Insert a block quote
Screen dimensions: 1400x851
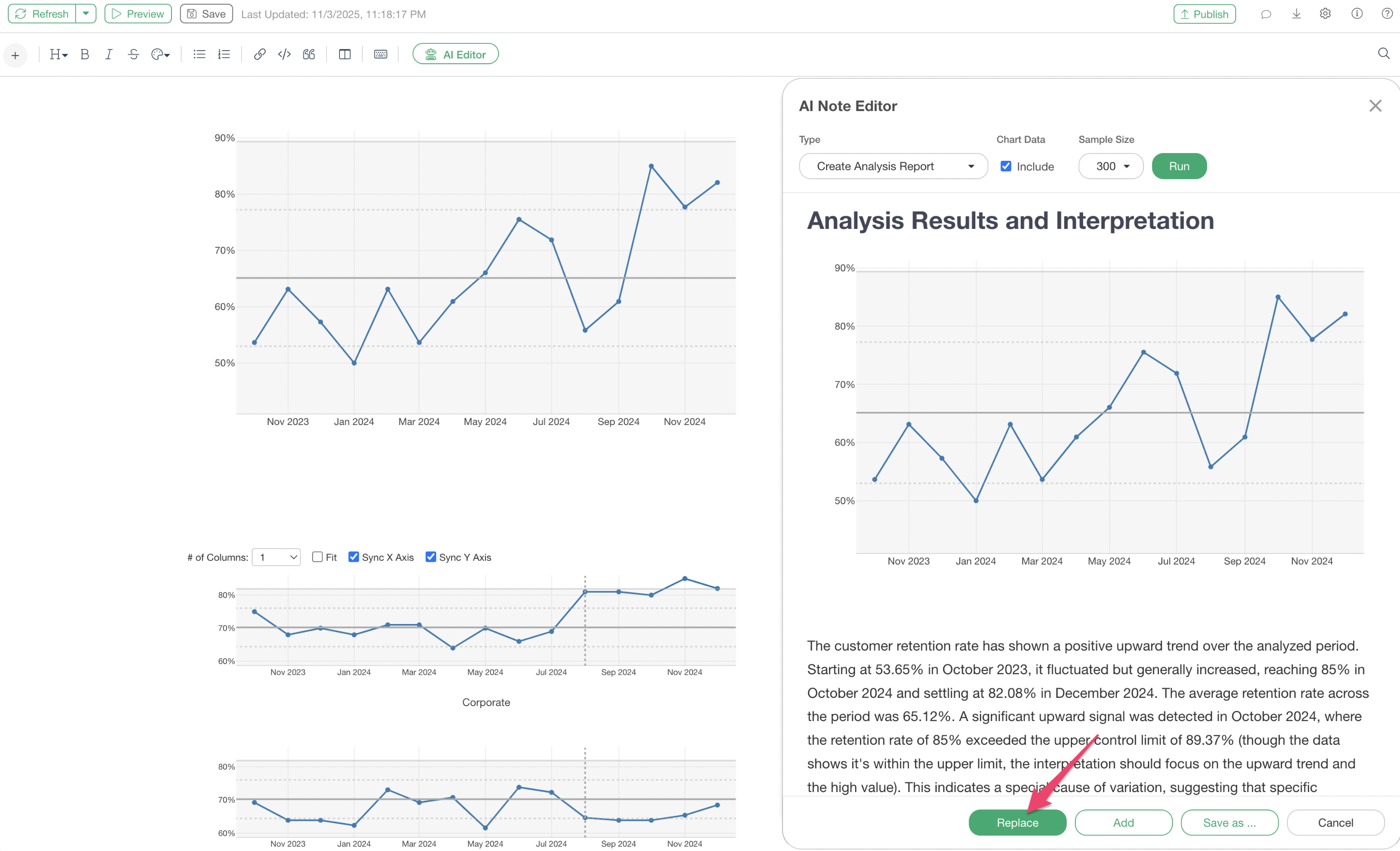[x=309, y=55]
